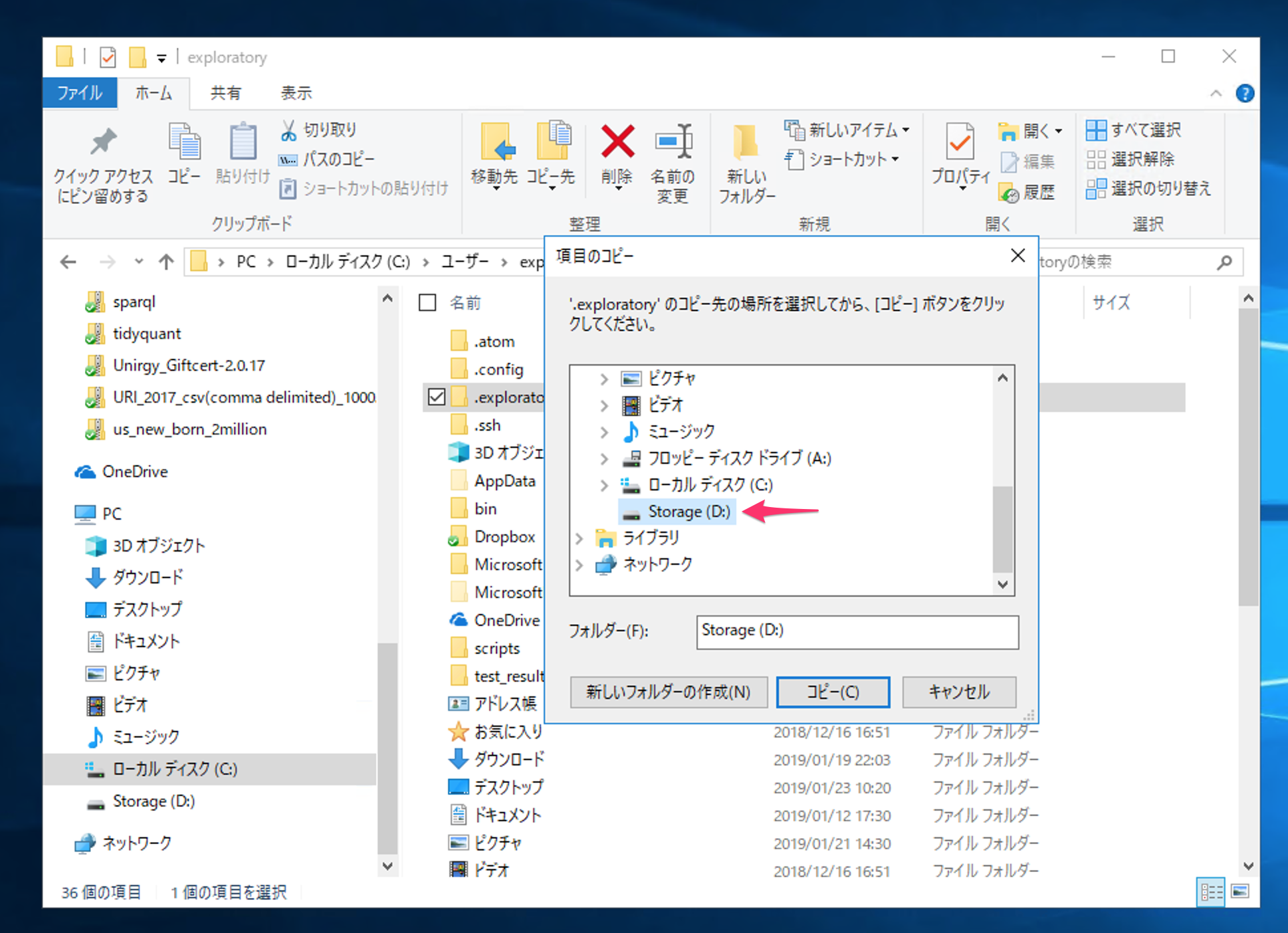
Task: Switch to 共有 ribbon tab
Action: (225, 93)
